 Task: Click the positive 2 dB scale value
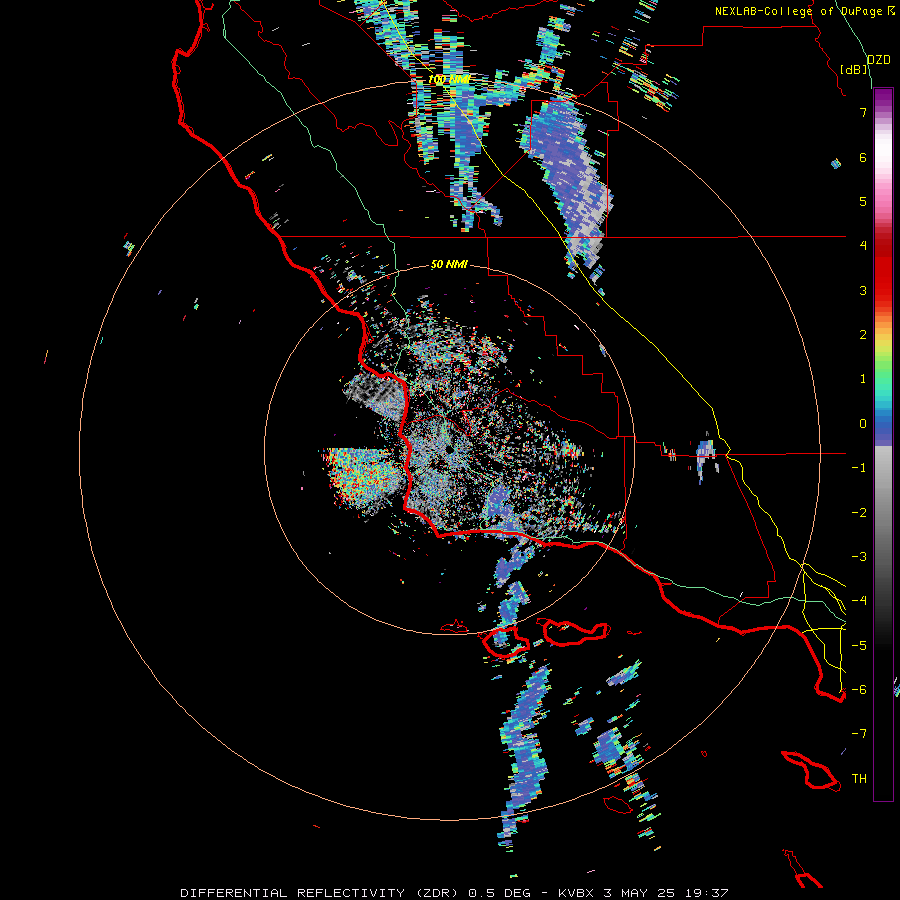point(863,335)
